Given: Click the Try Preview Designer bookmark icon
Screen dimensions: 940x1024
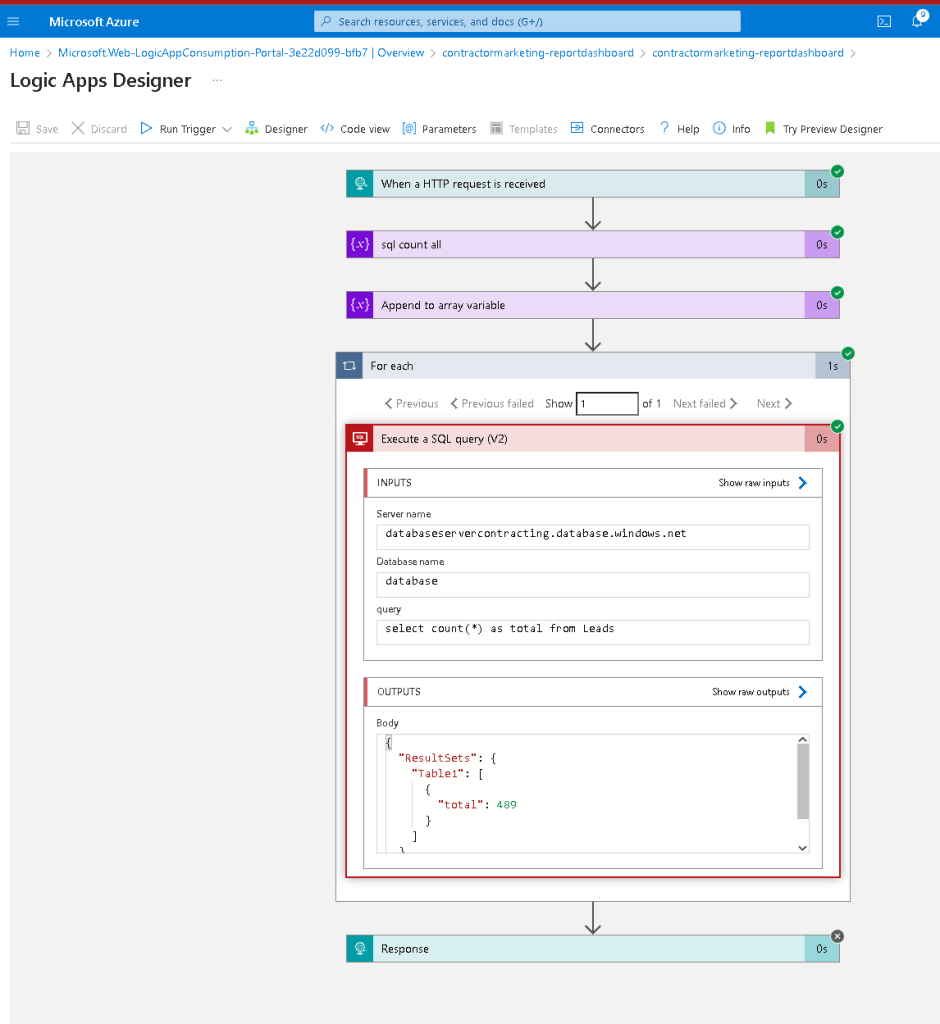Looking at the screenshot, I should (x=770, y=128).
